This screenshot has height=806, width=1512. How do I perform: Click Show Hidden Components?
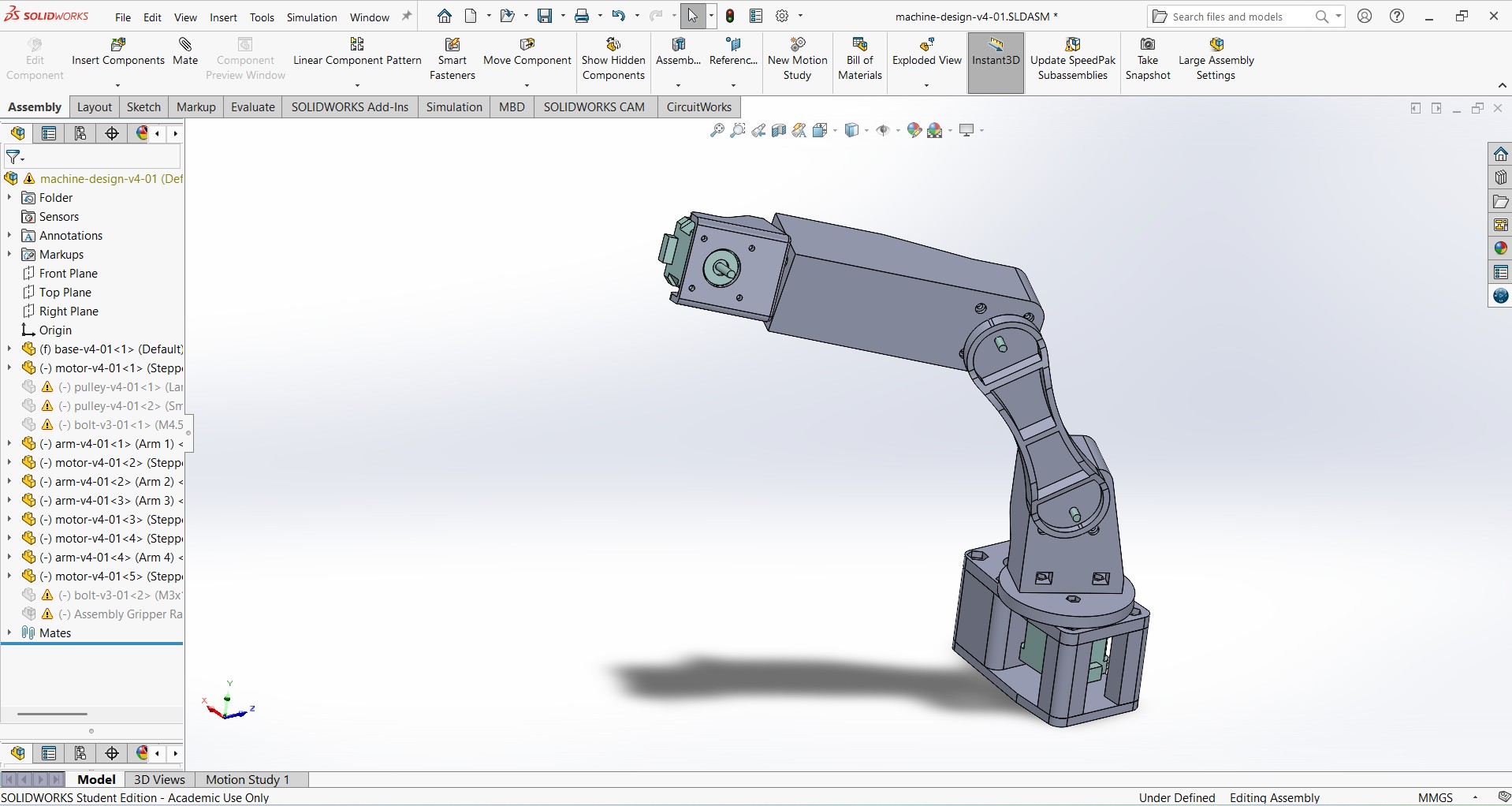pyautogui.click(x=613, y=59)
